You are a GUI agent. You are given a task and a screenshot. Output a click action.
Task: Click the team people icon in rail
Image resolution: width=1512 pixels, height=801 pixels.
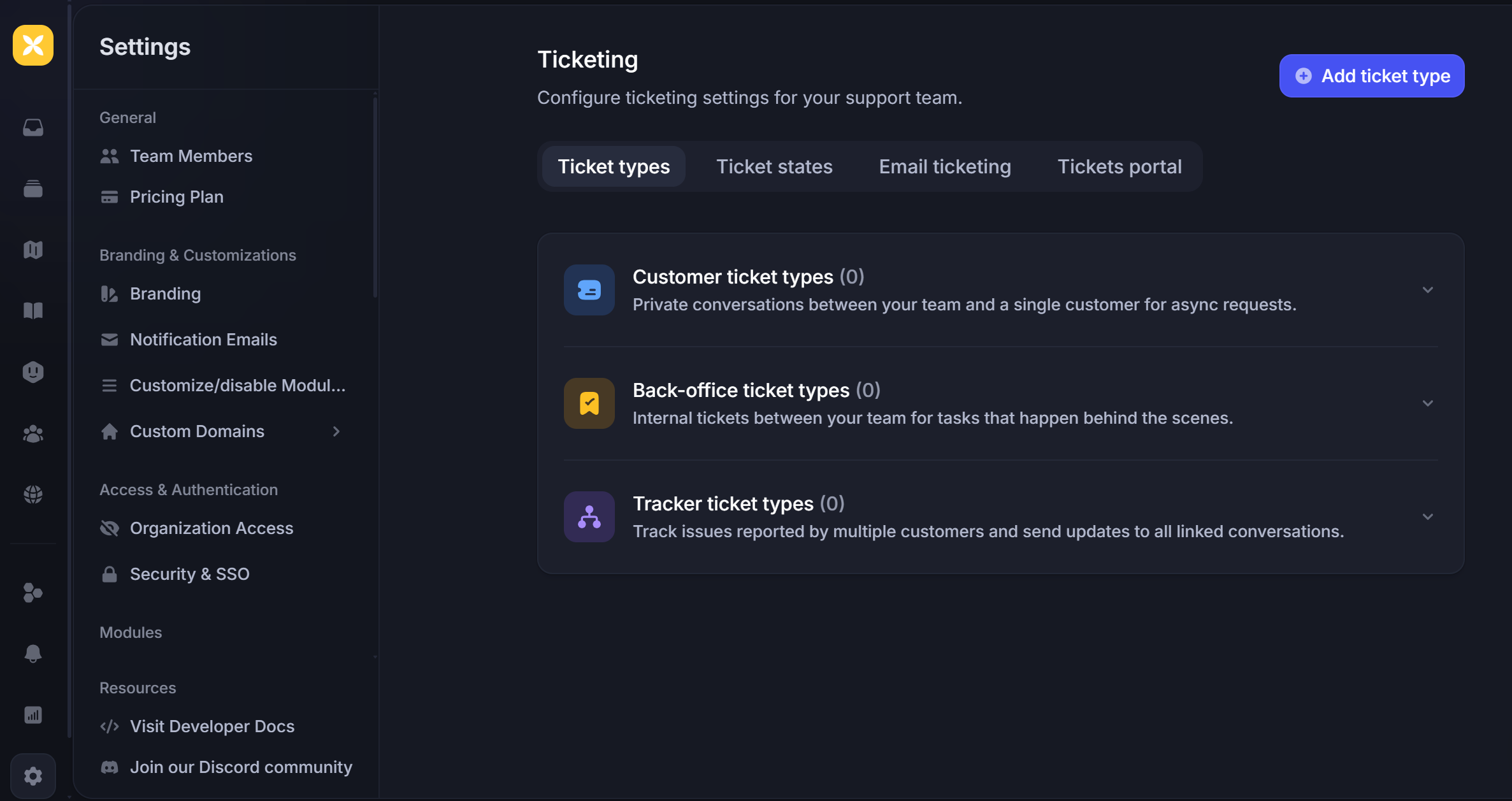coord(33,434)
